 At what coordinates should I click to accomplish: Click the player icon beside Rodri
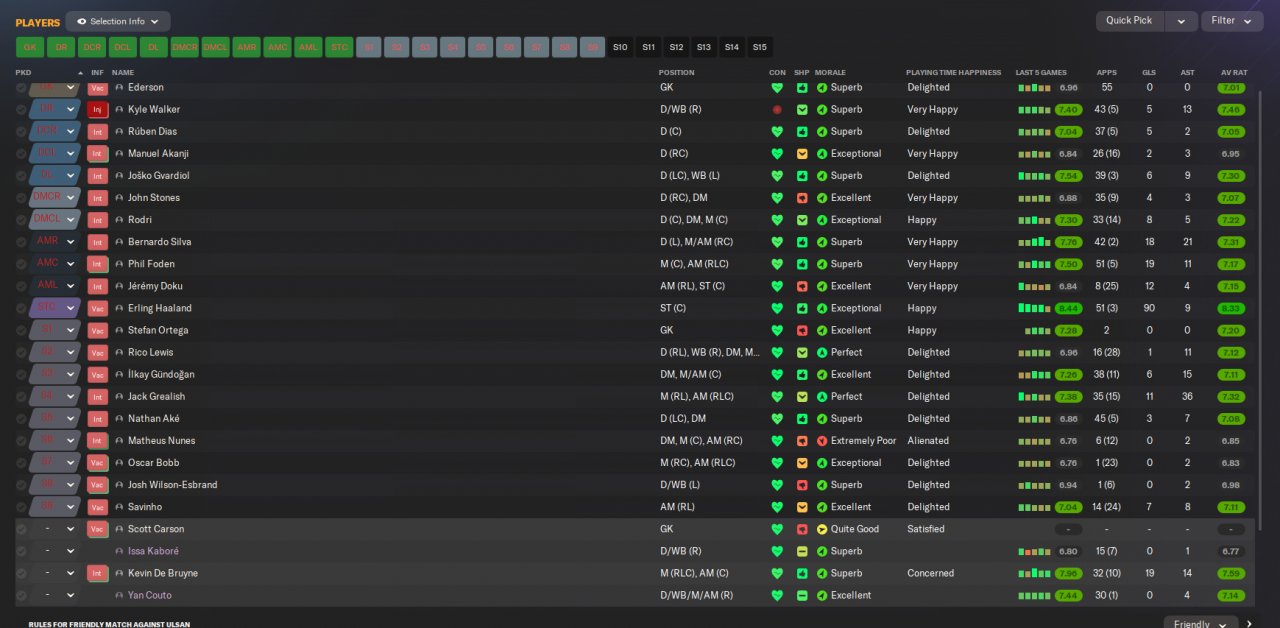tap(119, 220)
